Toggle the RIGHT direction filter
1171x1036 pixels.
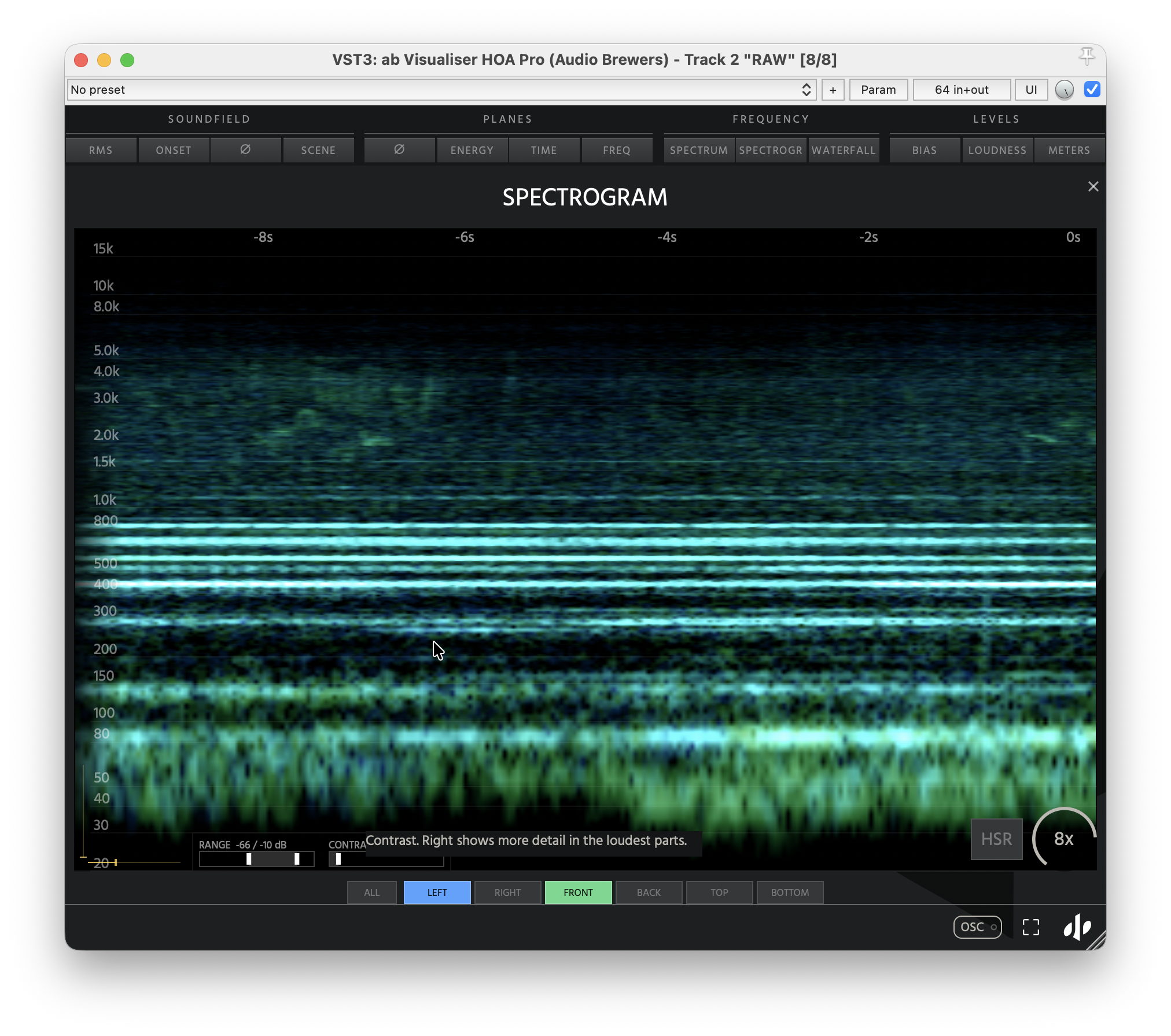point(507,892)
